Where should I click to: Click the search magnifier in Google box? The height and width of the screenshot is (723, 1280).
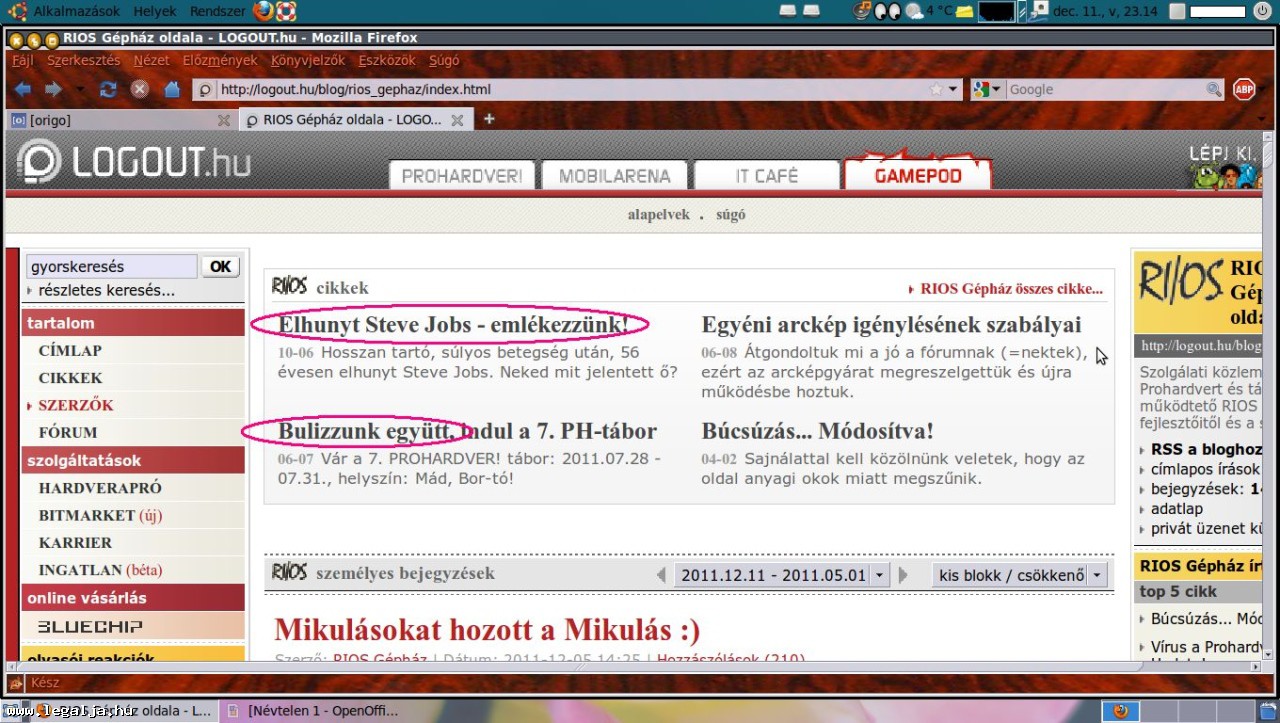(1214, 89)
